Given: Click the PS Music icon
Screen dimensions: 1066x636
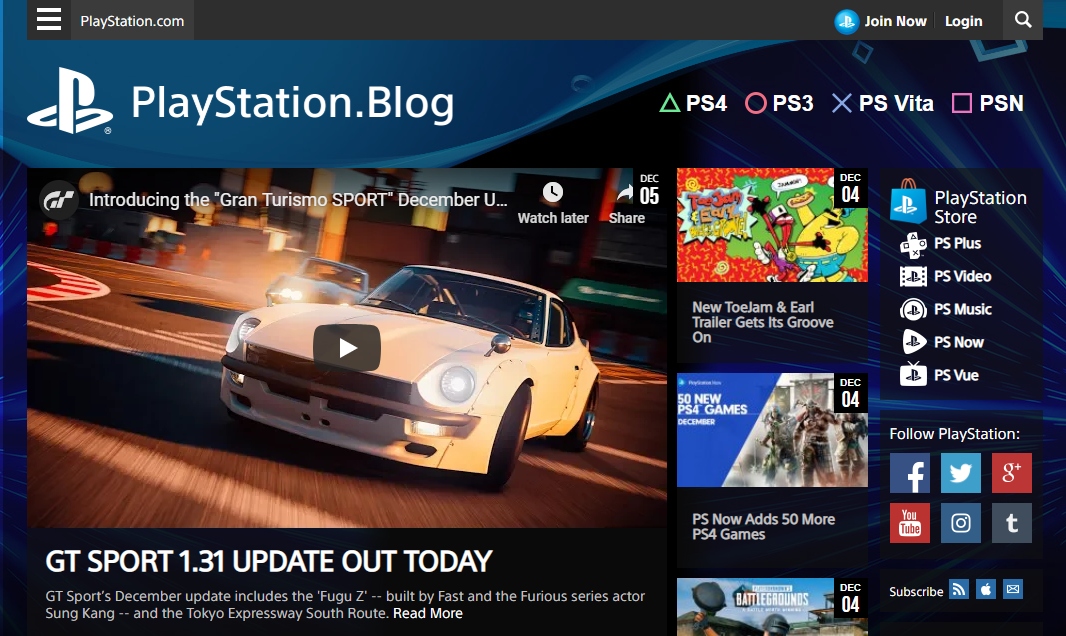Looking at the screenshot, I should pyautogui.click(x=913, y=310).
